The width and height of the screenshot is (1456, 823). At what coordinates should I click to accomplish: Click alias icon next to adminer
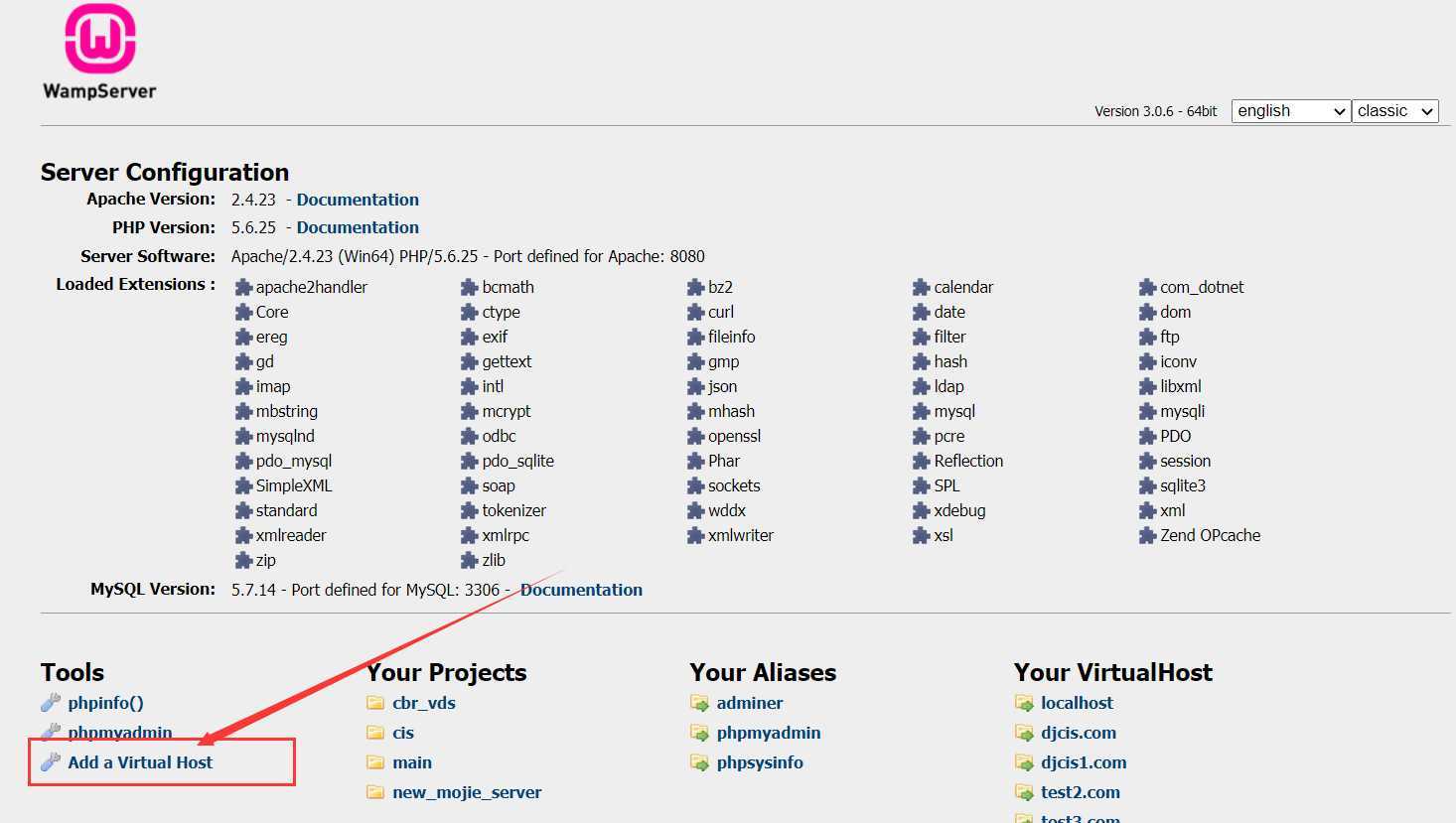point(699,703)
